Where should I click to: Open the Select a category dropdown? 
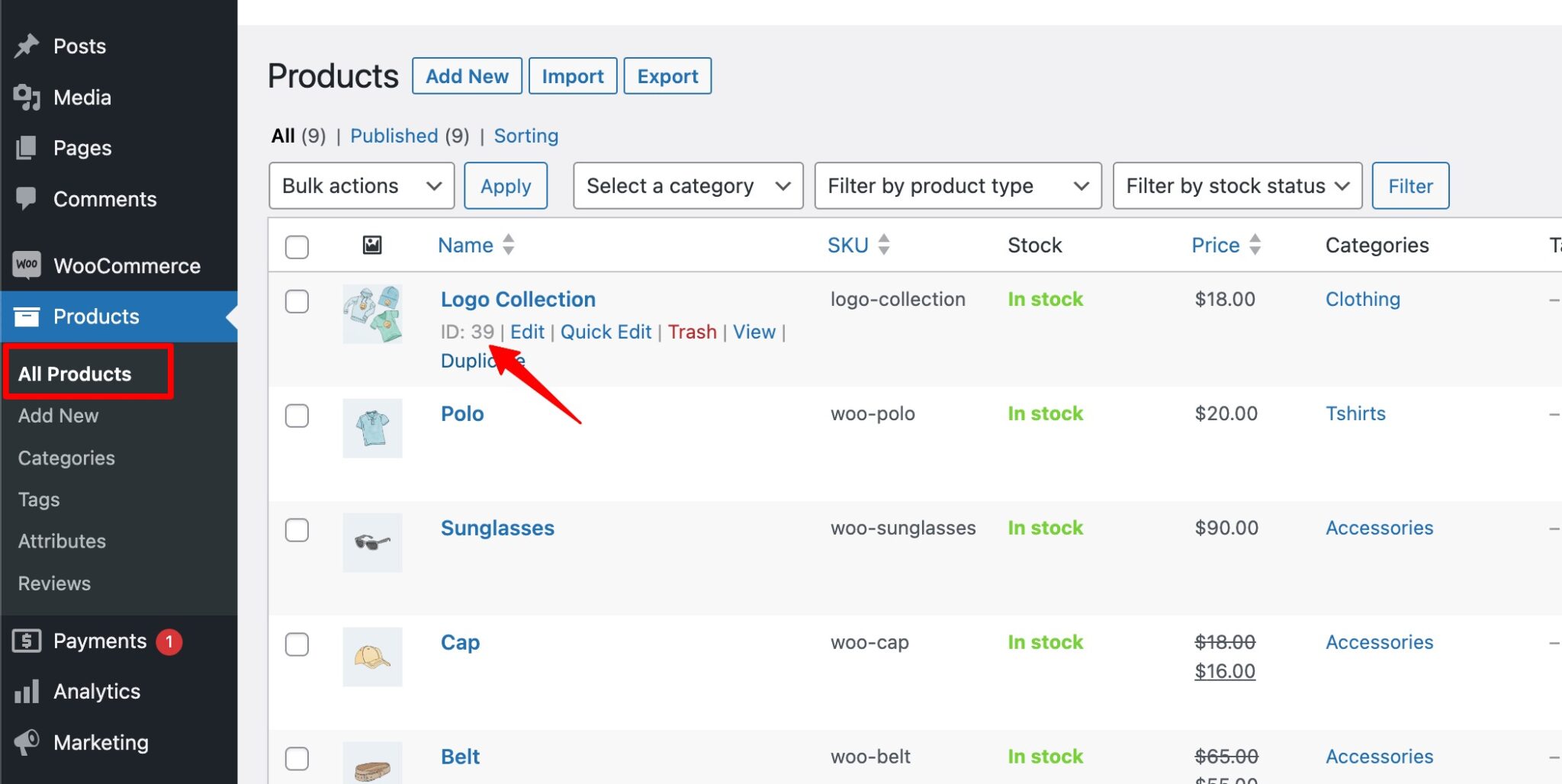[688, 185]
